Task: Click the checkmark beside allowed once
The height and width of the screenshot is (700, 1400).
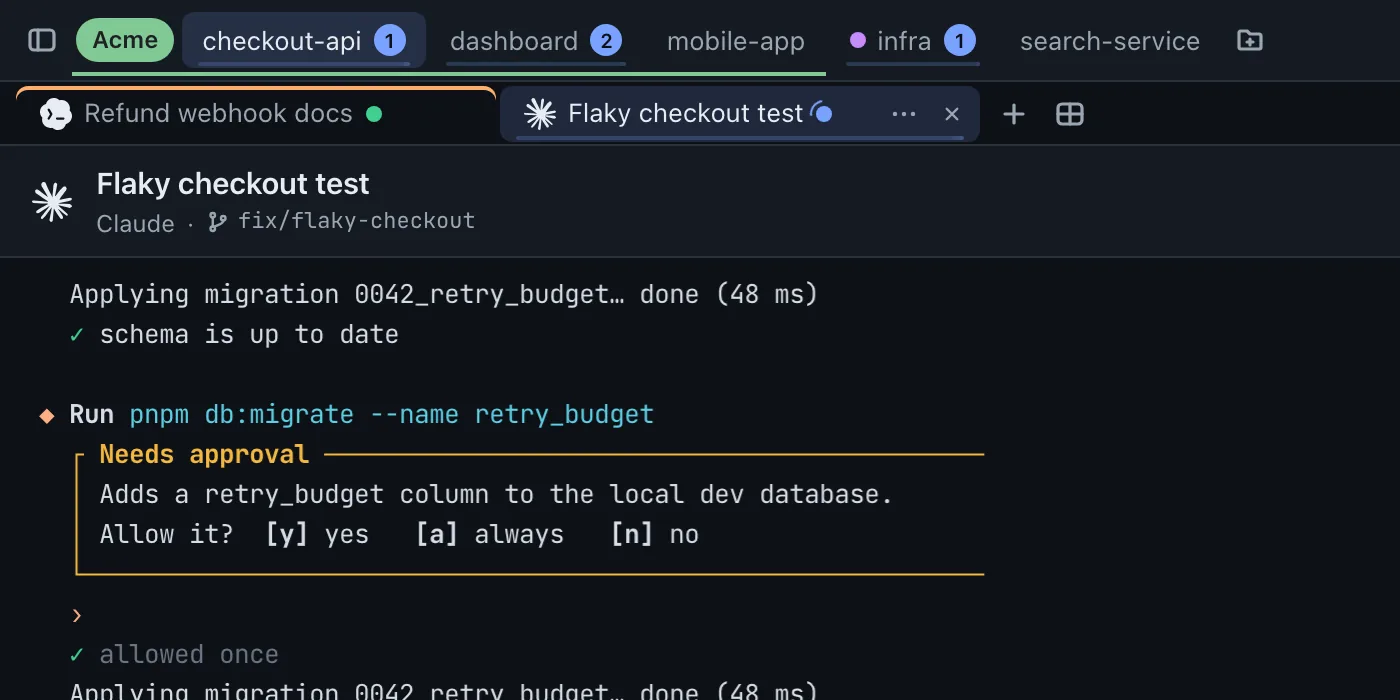Action: pos(77,655)
